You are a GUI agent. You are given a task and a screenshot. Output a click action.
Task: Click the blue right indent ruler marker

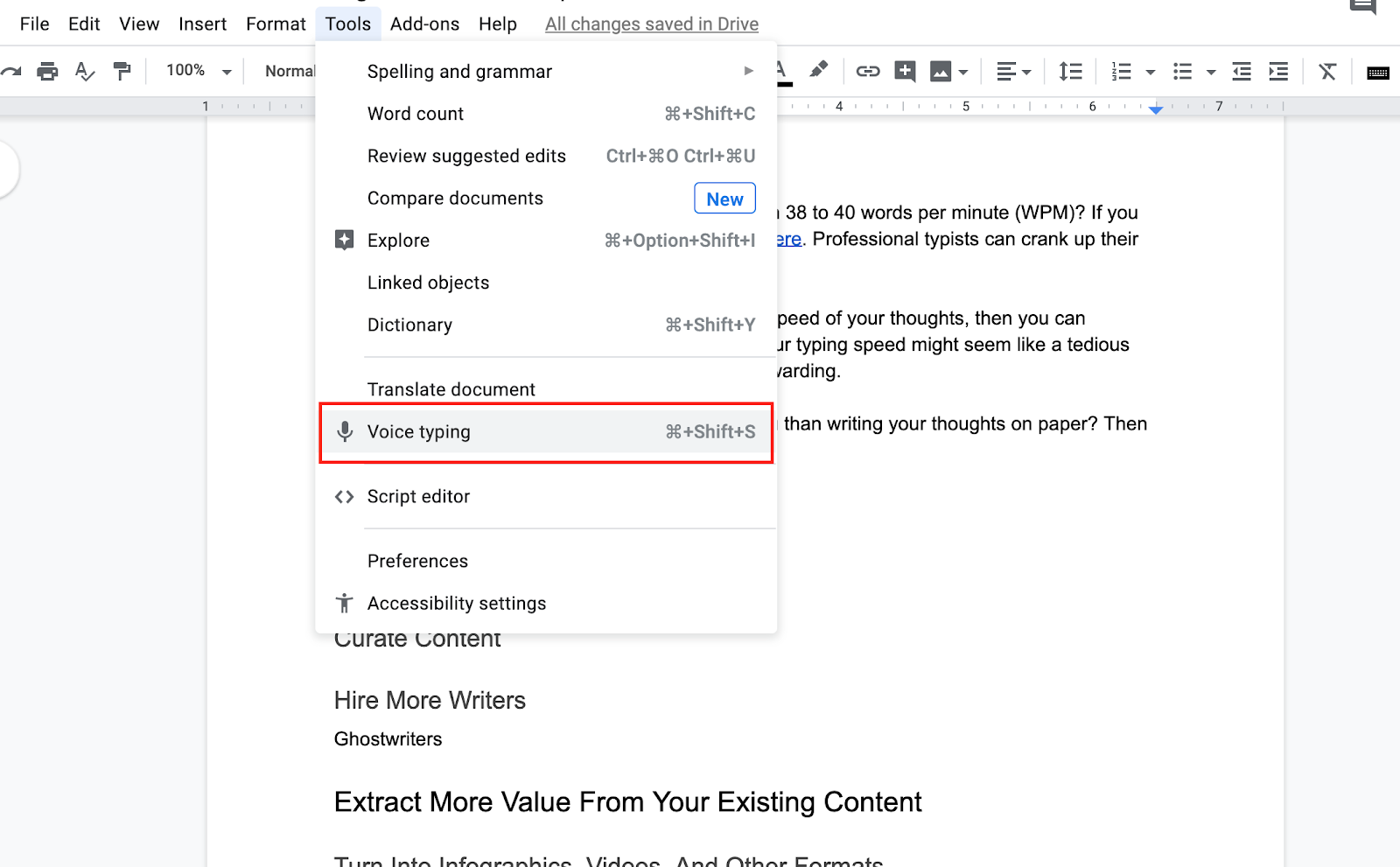(1156, 108)
